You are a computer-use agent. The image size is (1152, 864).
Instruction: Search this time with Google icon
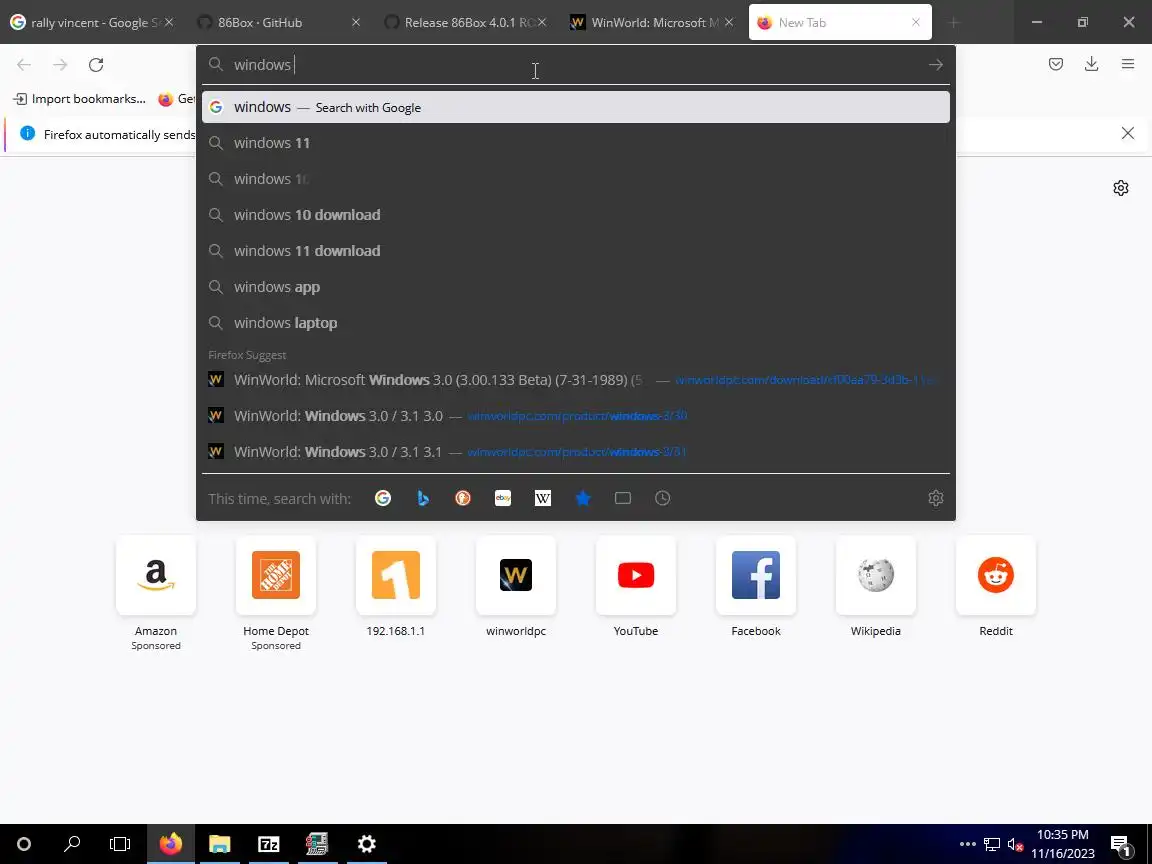(x=383, y=498)
